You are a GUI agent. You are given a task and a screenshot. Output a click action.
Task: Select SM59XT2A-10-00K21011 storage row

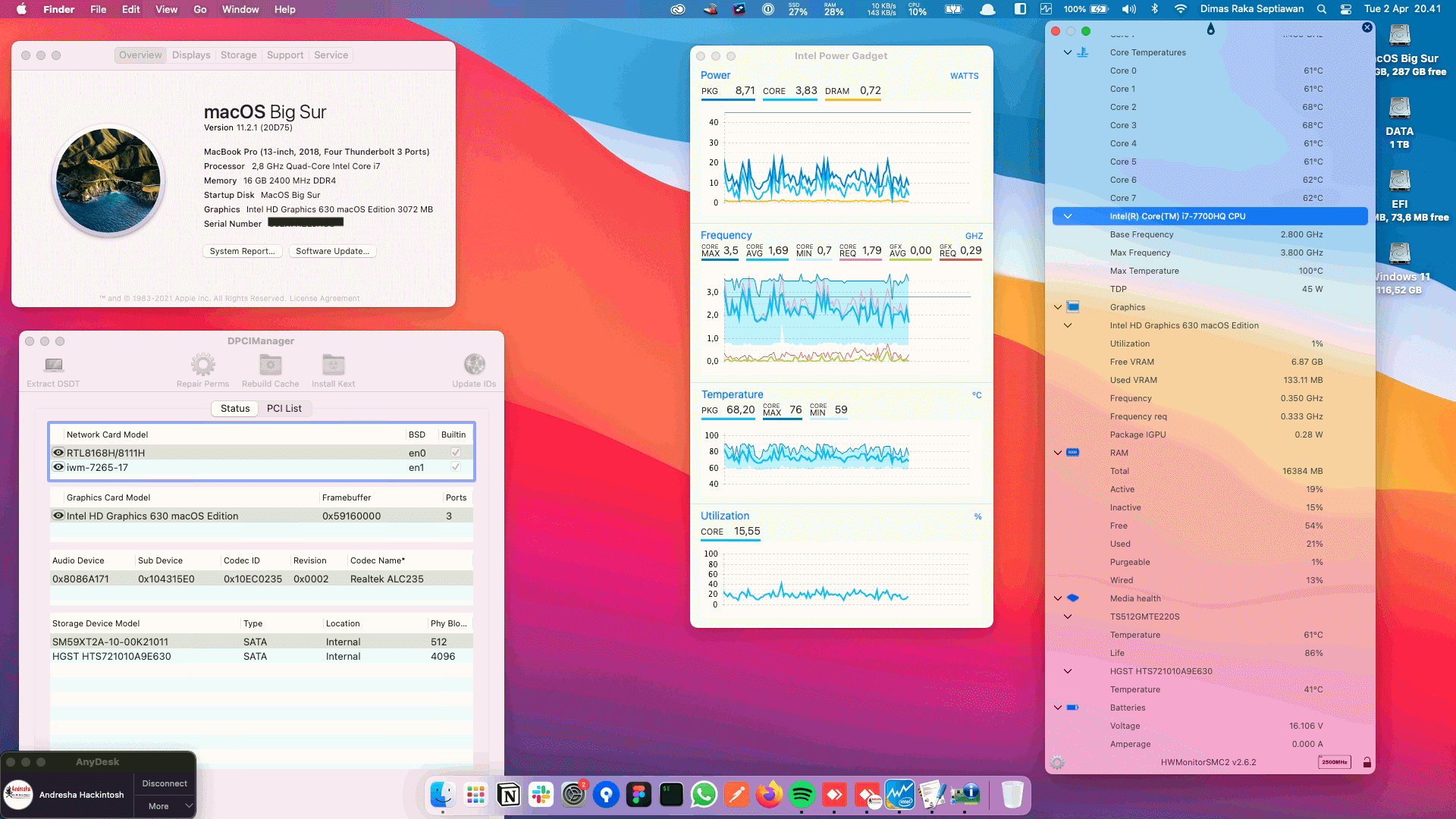261,642
